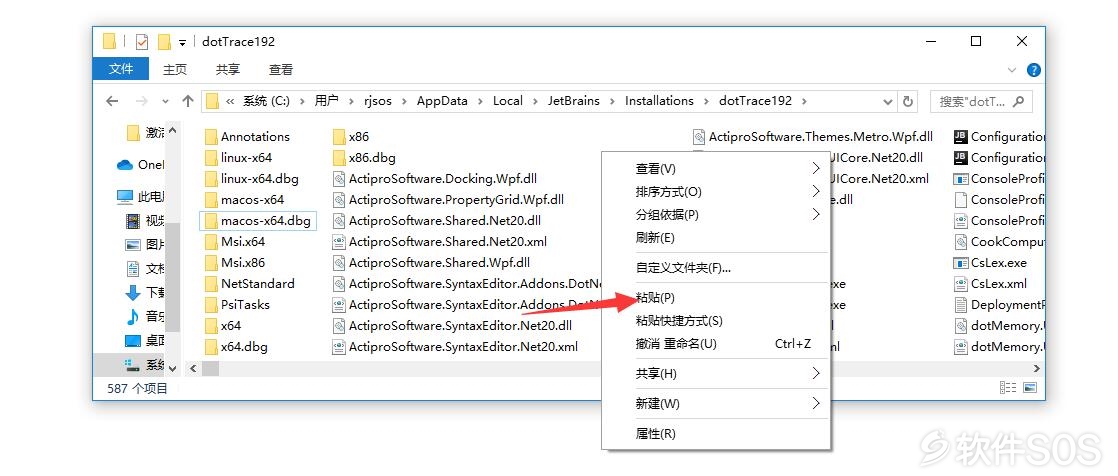Expand the ribbon chevron
This screenshot has width=1118, height=476.
(1012, 70)
